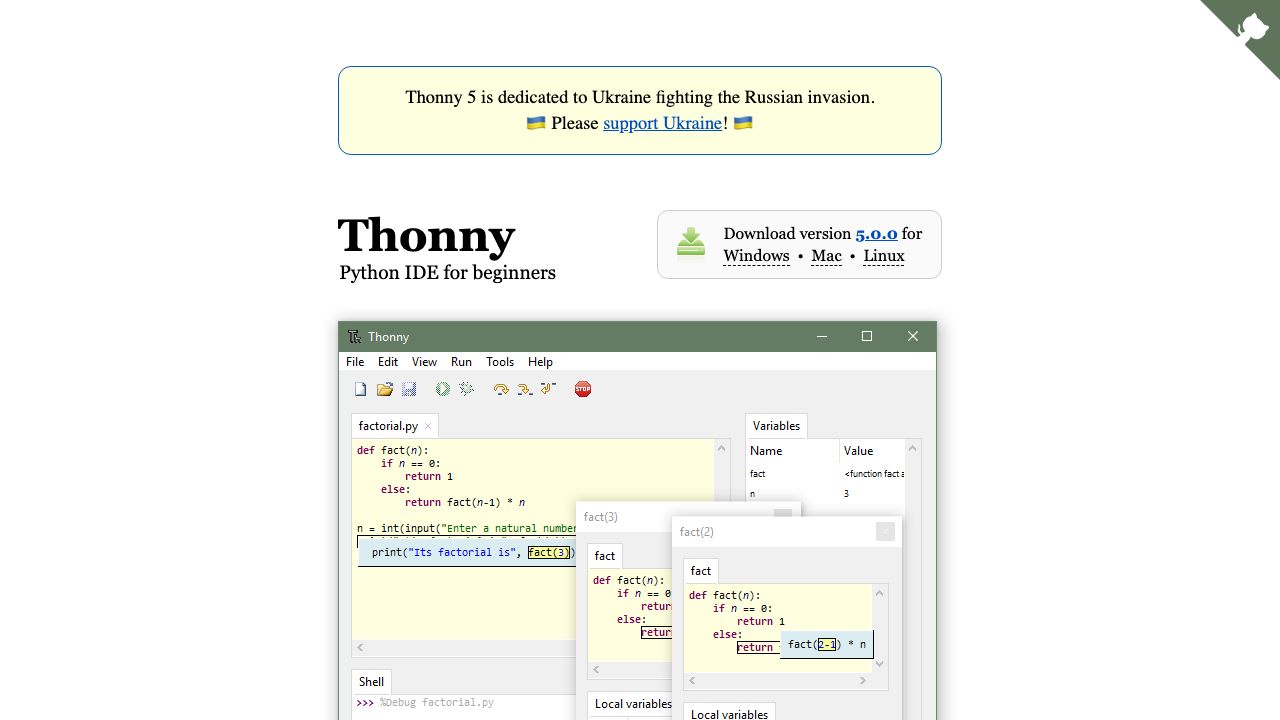This screenshot has height=720, width=1280.
Task: Click the 'Enter a natural number' input line
Action: 466,529
